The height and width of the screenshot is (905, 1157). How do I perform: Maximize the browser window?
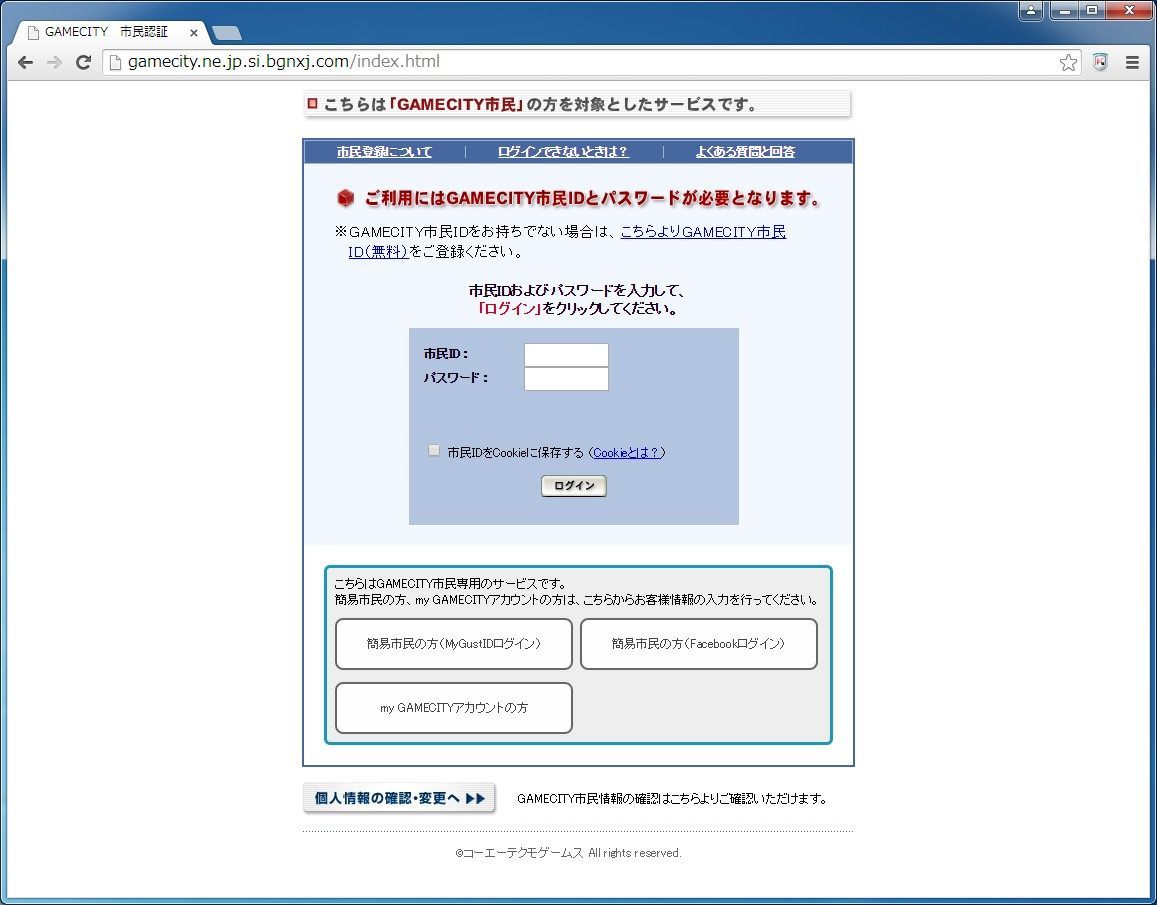tap(1092, 10)
